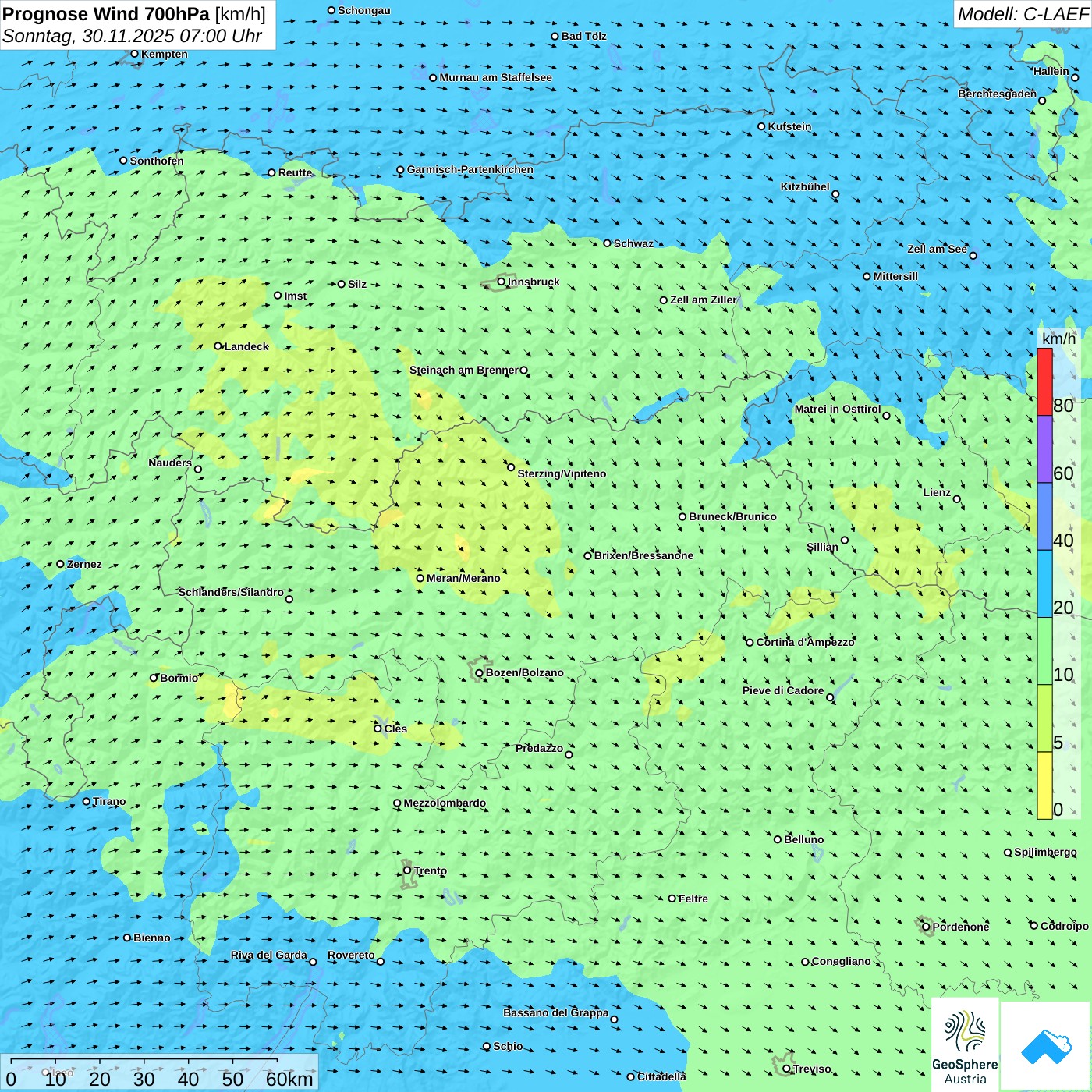Screen dimensions: 1092x1092
Task: Select the Cortina d'Ampezzo marker
Action: click(x=750, y=643)
